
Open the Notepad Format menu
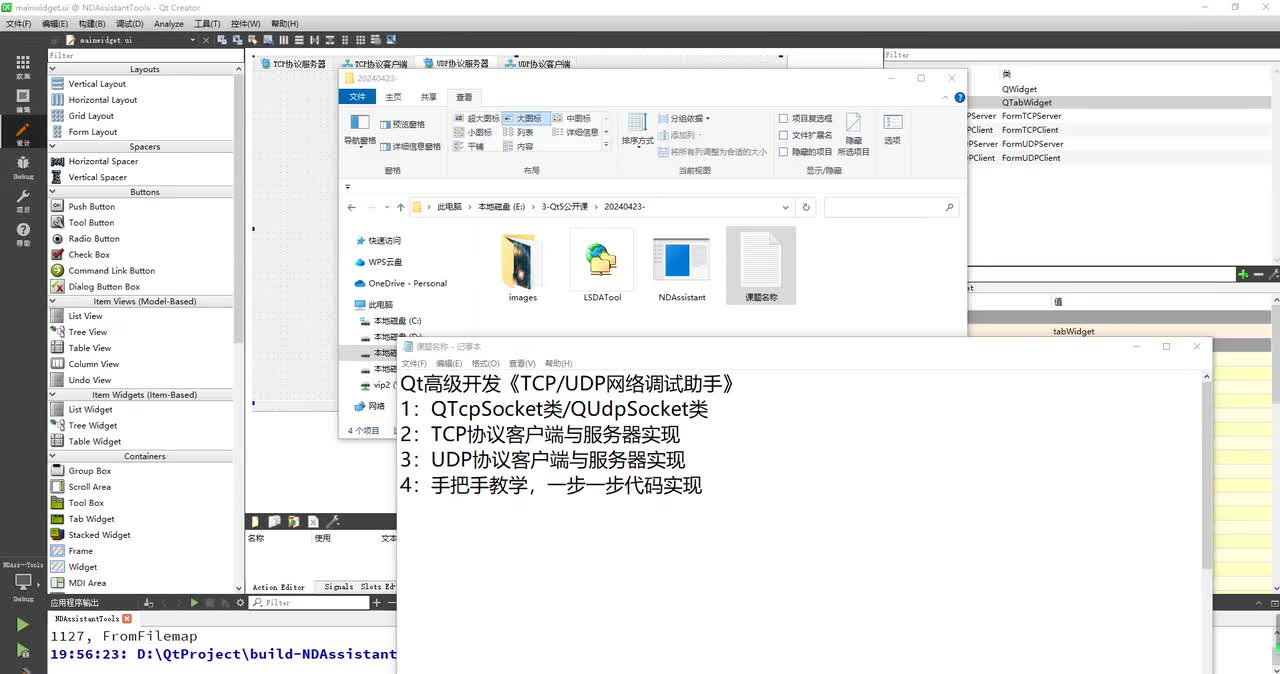(x=485, y=363)
